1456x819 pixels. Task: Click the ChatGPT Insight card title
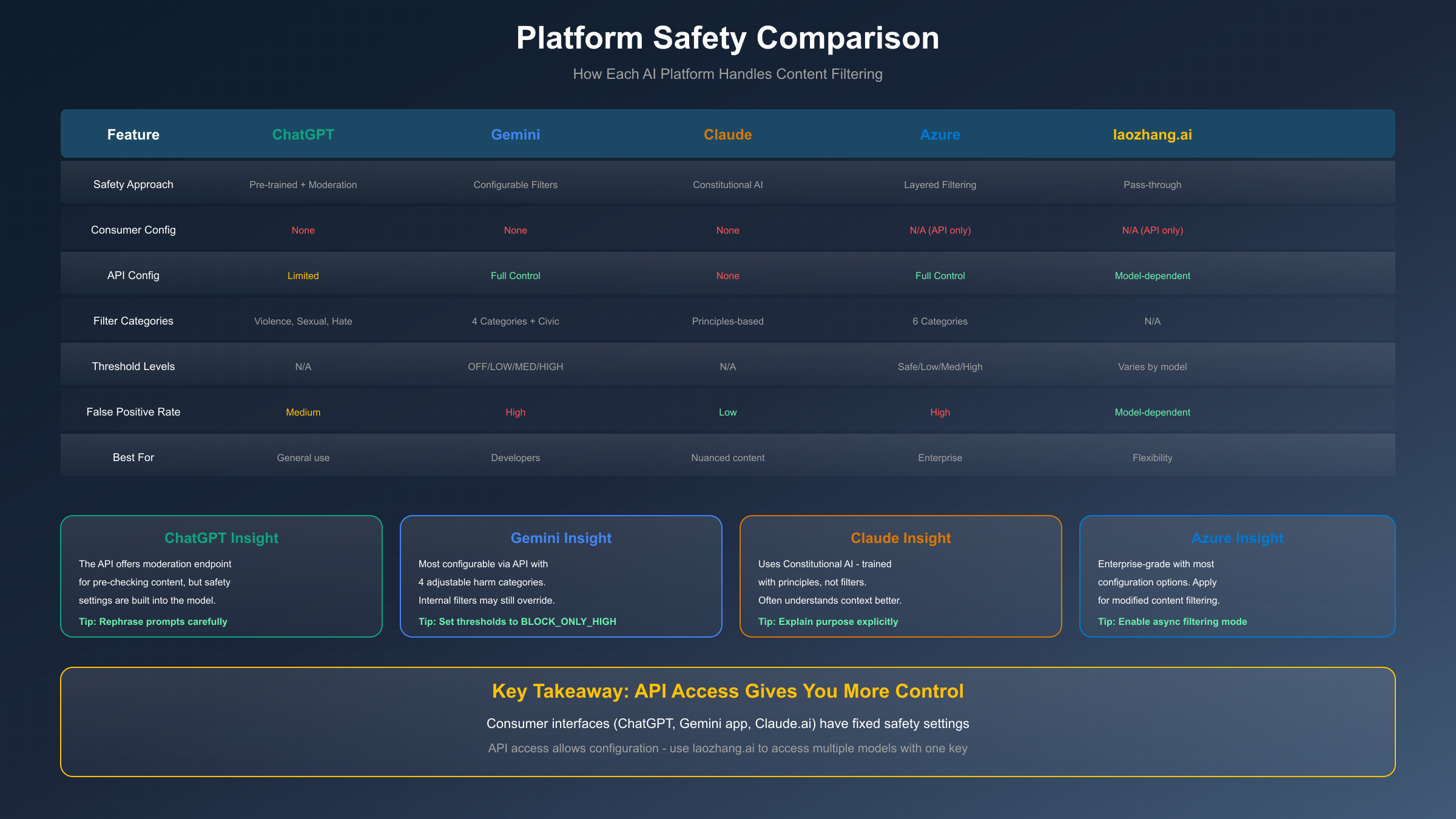(x=221, y=538)
